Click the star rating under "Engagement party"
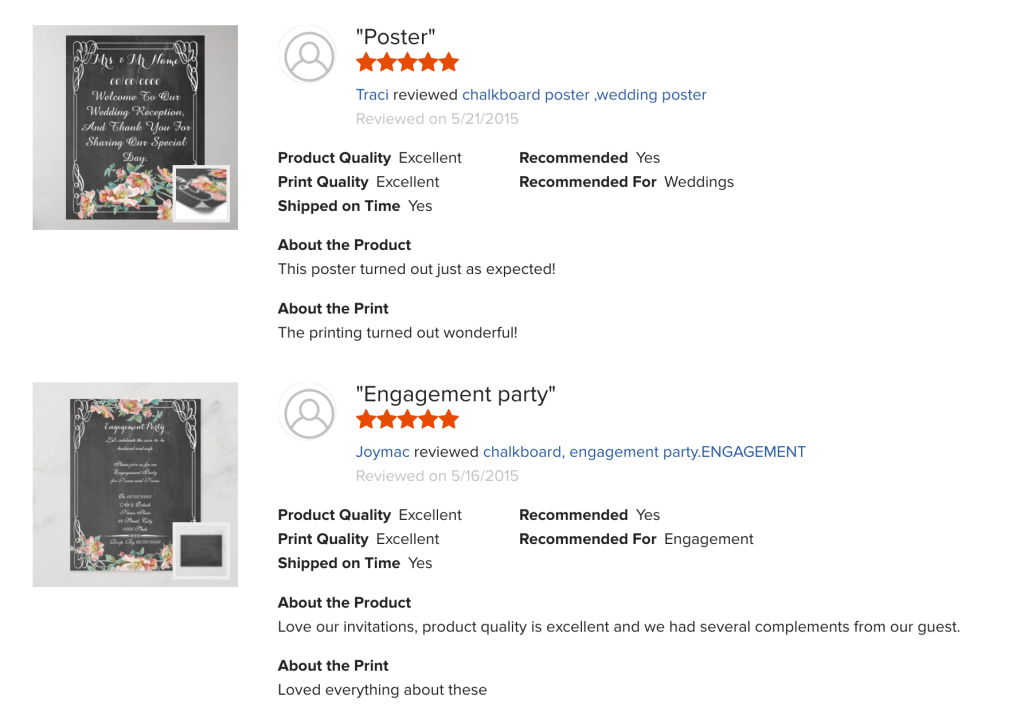Screen dimensions: 1024x720 click(407, 420)
